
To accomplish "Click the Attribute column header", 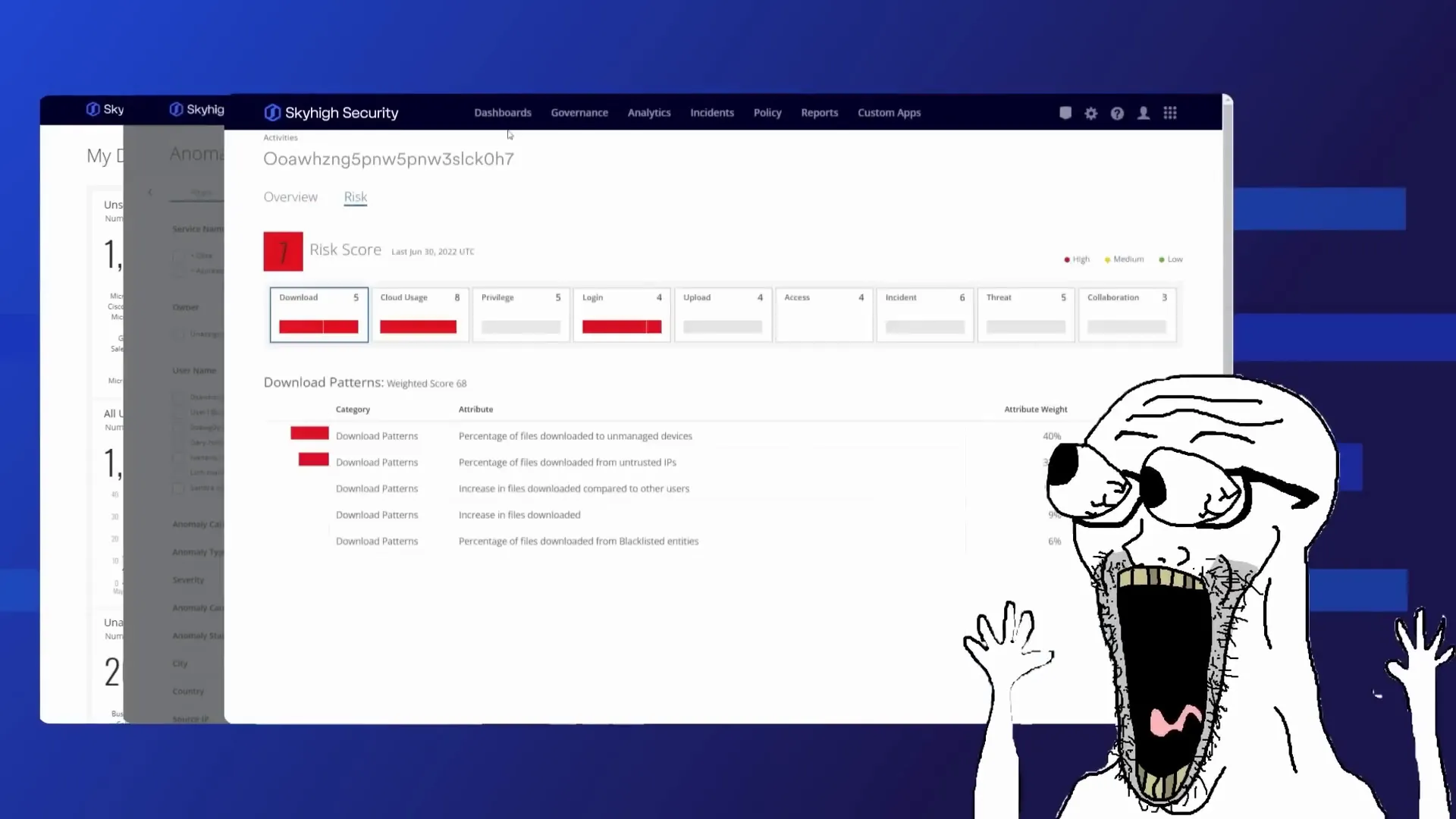I will pos(475,409).
